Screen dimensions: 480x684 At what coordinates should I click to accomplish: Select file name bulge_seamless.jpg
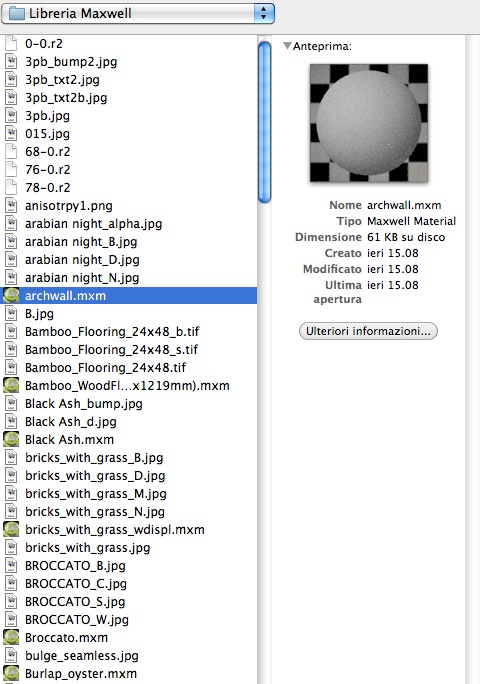pos(82,656)
